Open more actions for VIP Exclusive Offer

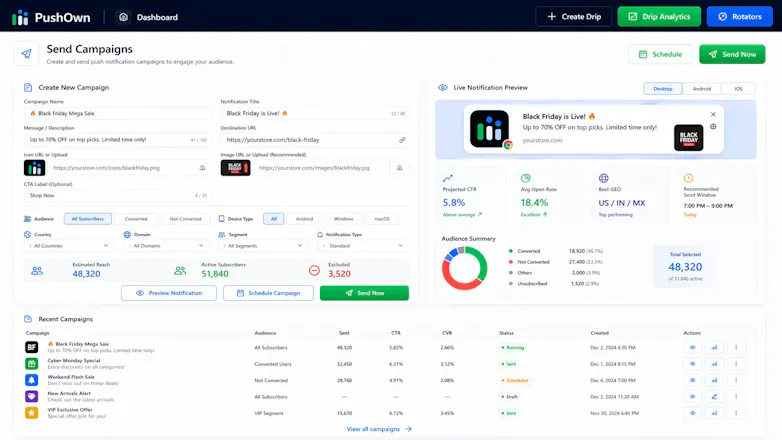click(x=736, y=413)
